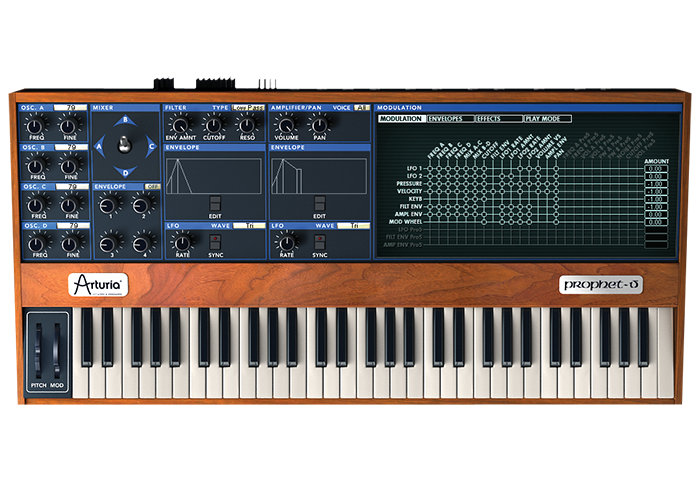Click the mixer joystick
The height and width of the screenshot is (484, 700).
[x=125, y=144]
